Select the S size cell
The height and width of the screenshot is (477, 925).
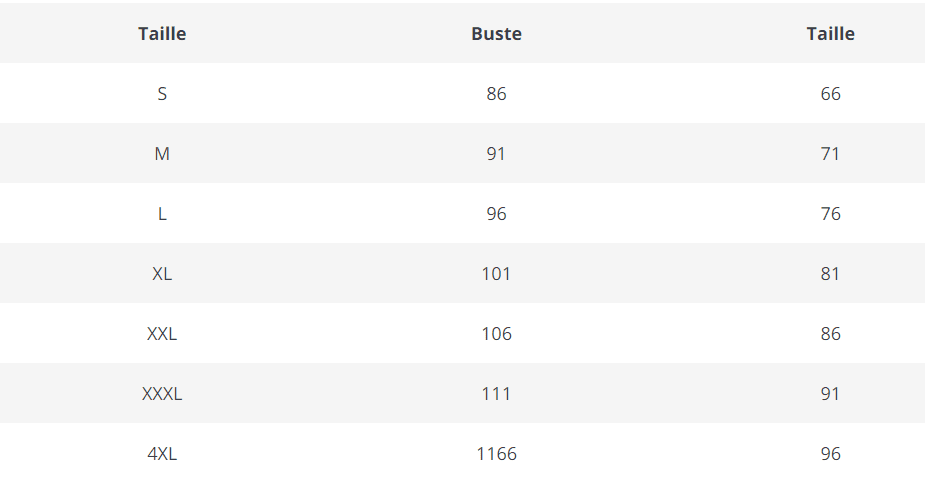pos(162,94)
